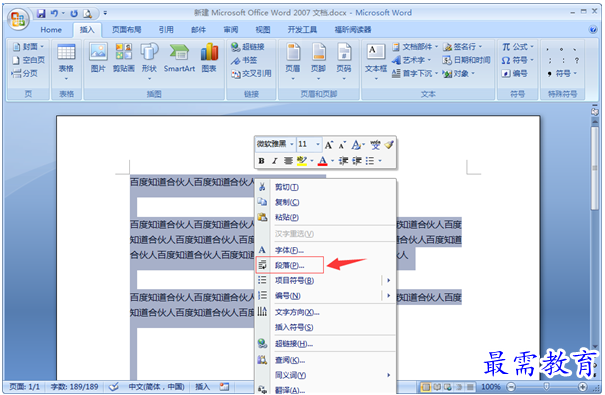Viewport: 605px width, 395px height.
Task: Switch to 页面布局 tab
Action: click(x=127, y=30)
